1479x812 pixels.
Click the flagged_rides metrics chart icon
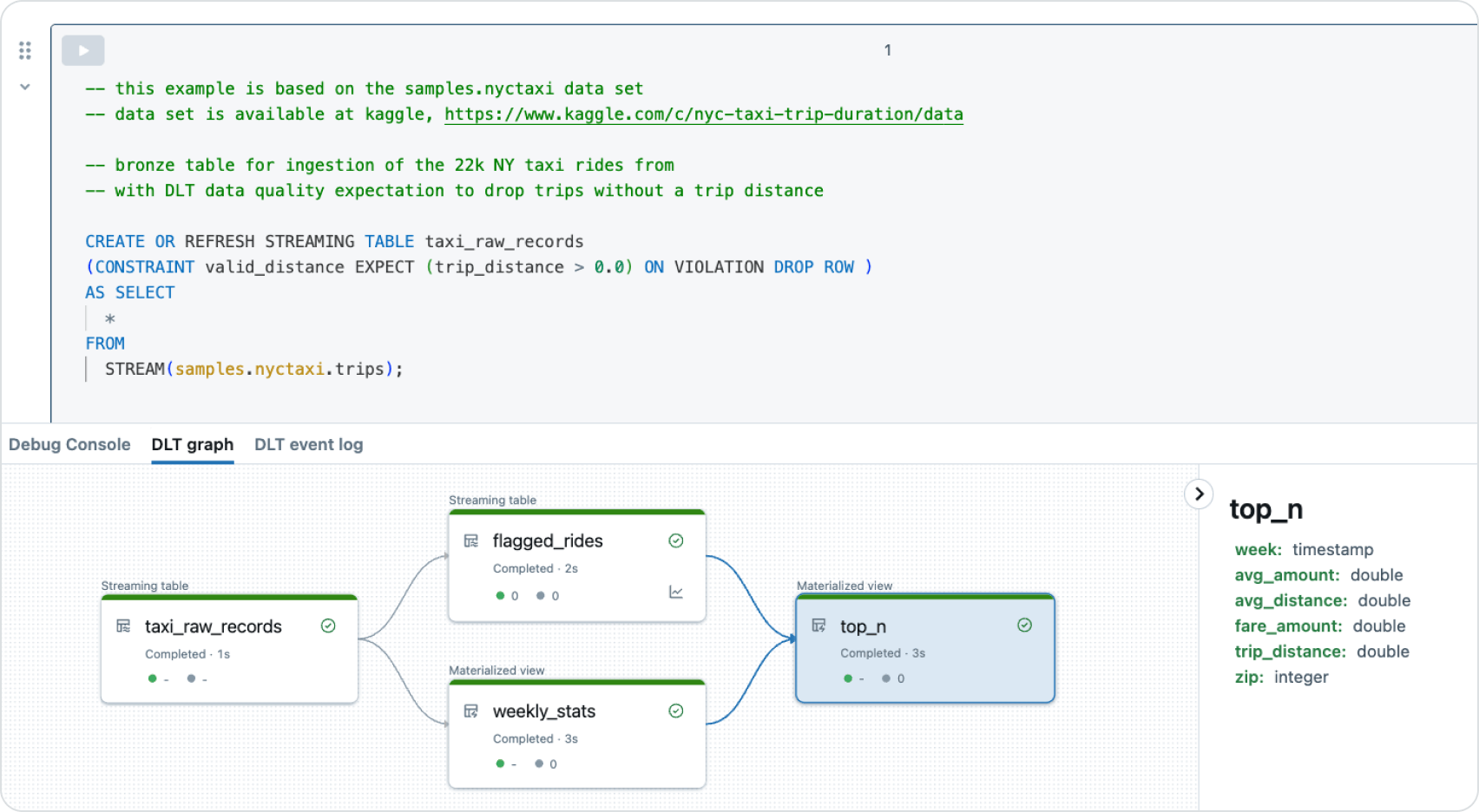[x=676, y=593]
